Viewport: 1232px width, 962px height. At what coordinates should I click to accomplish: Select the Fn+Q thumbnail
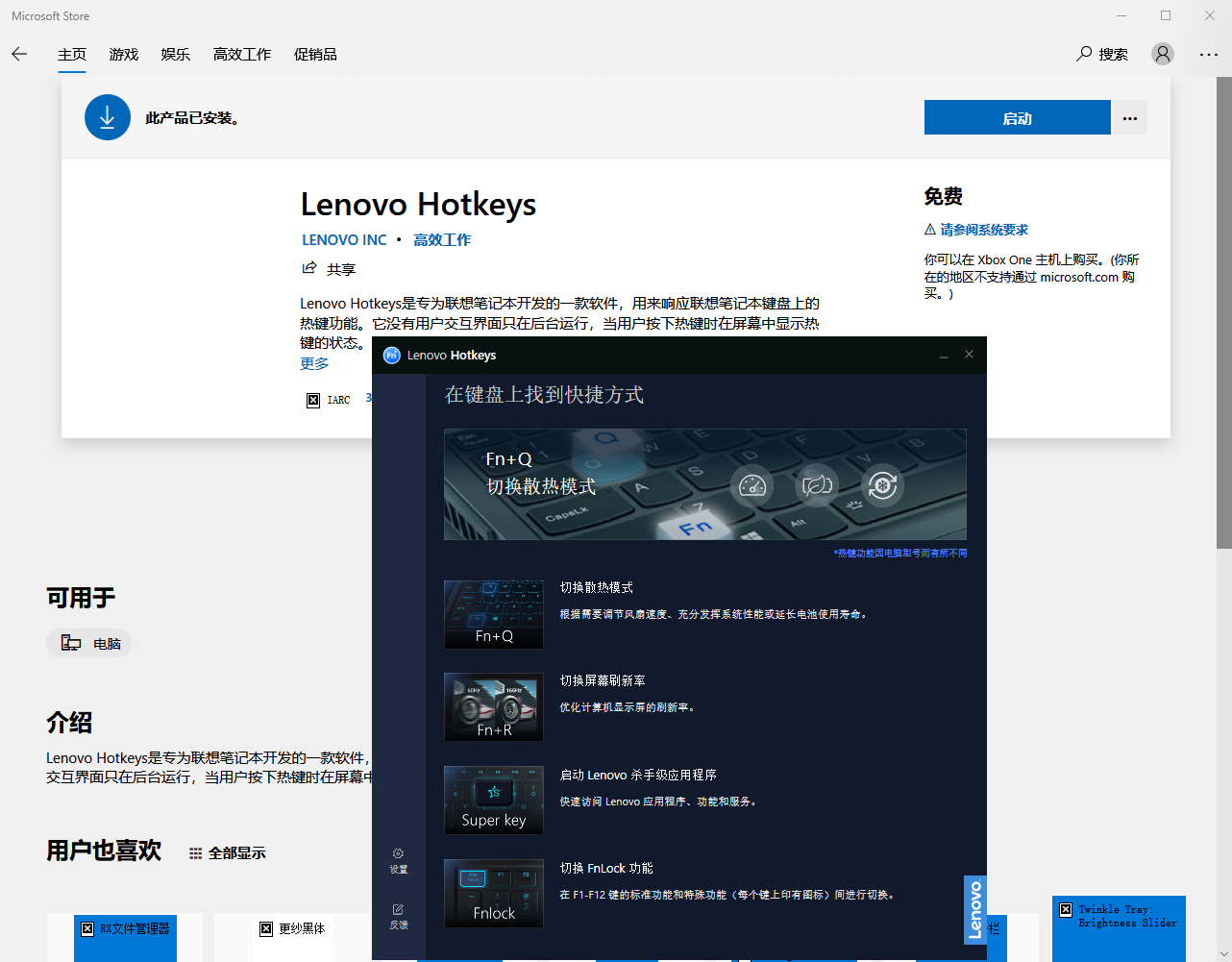click(494, 615)
